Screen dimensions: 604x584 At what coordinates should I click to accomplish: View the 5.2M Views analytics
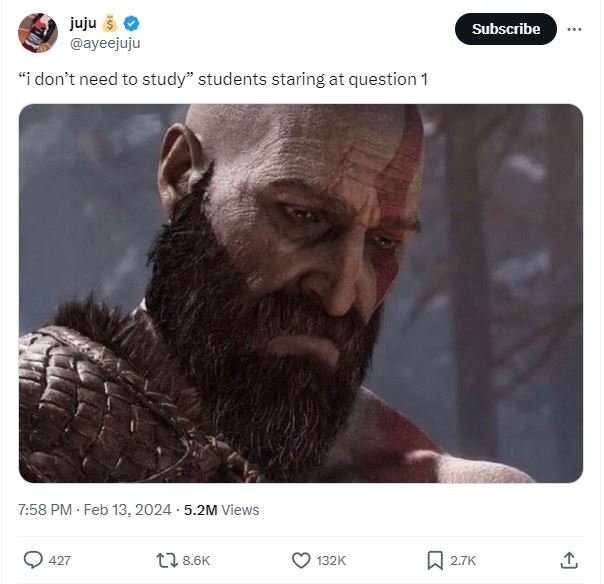pos(221,510)
